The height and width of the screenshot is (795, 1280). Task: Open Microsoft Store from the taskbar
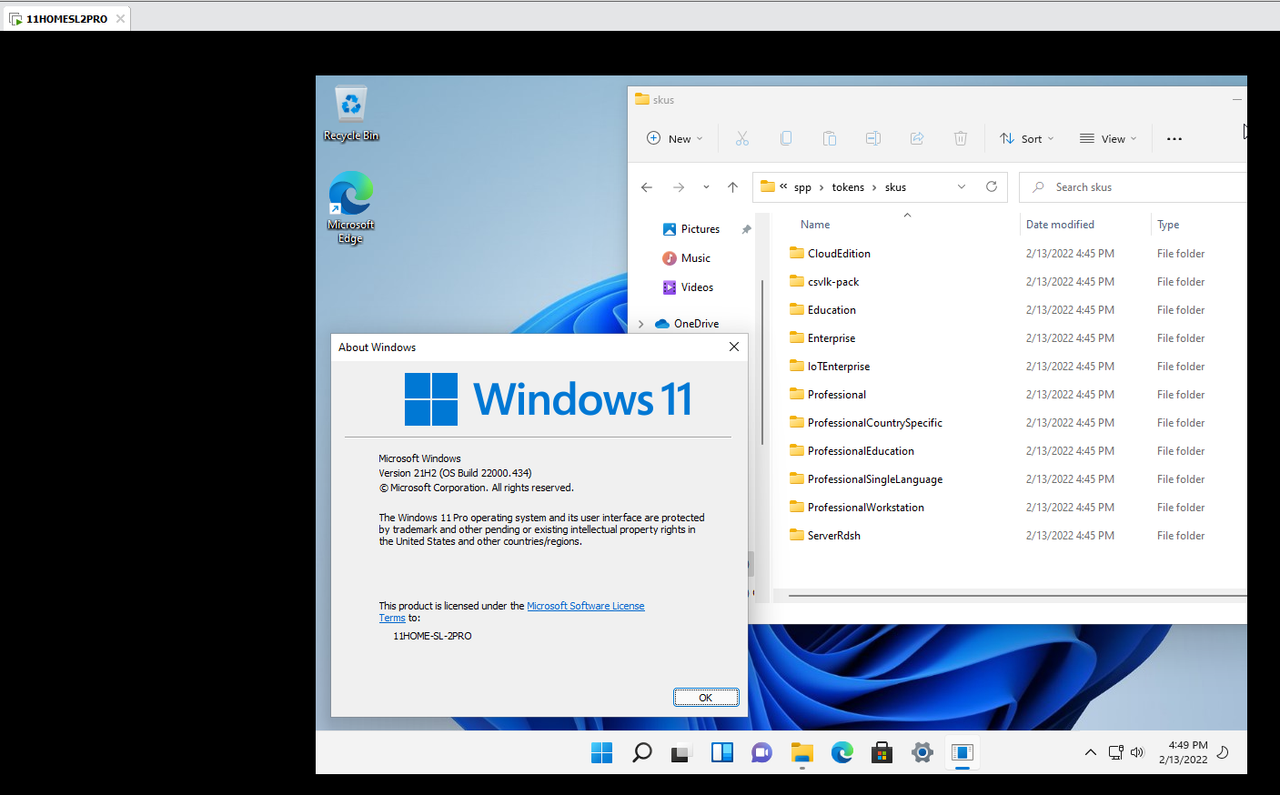(x=882, y=753)
